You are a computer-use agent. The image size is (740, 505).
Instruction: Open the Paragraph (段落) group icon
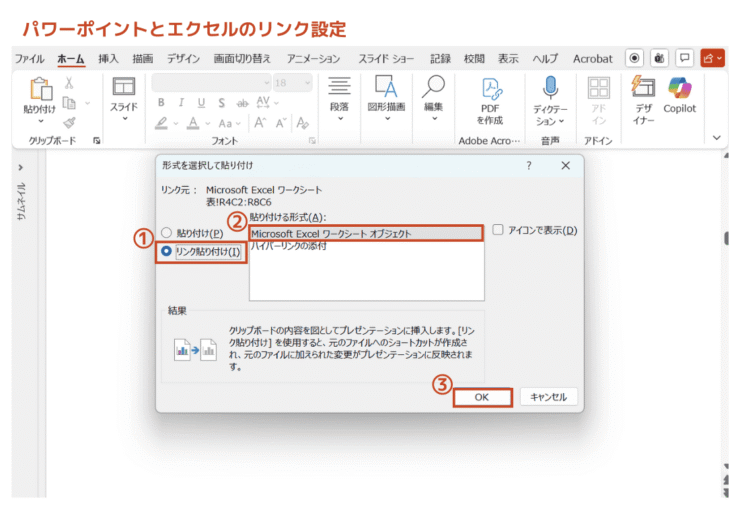coord(339,86)
